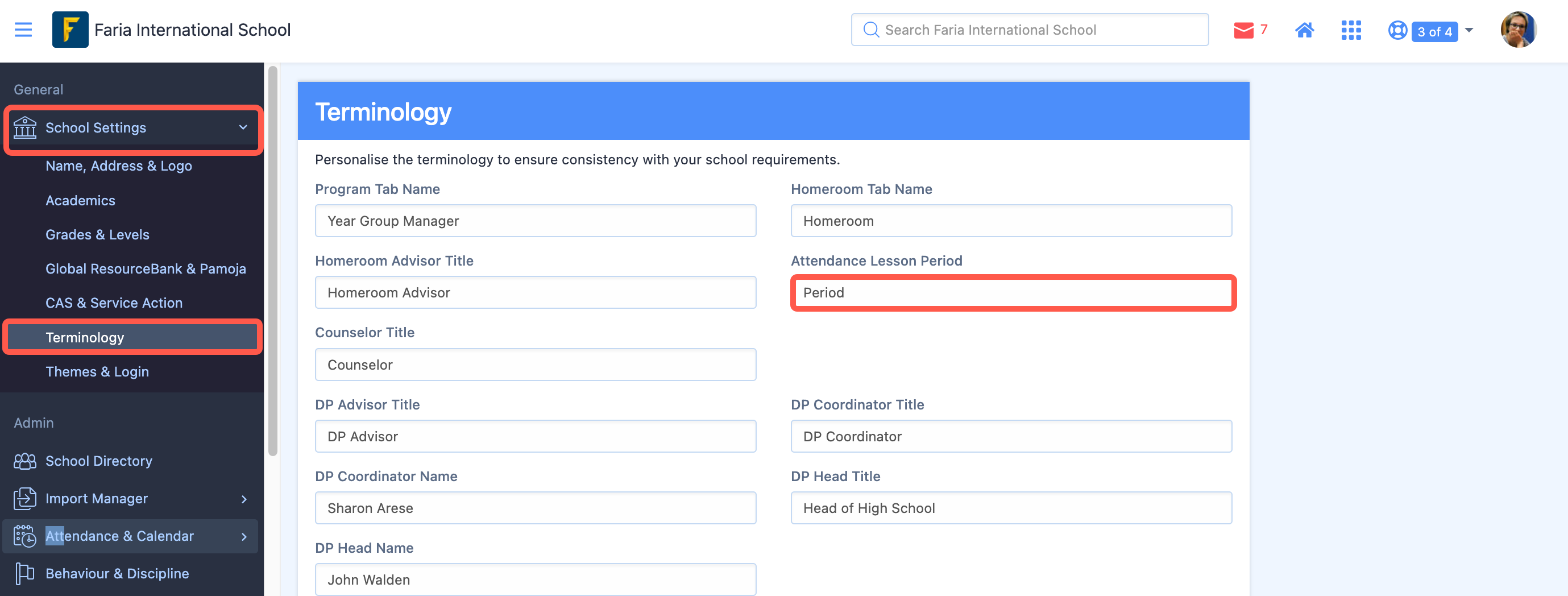Screen dimensions: 1568x596
Task: Click the Faria International School logo
Action: (70, 29)
